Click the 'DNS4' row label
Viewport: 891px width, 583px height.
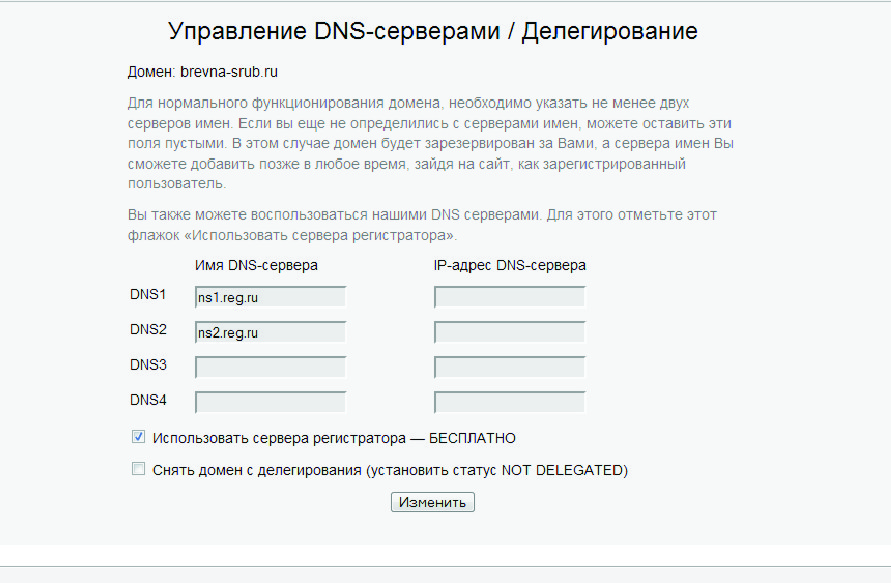(148, 400)
